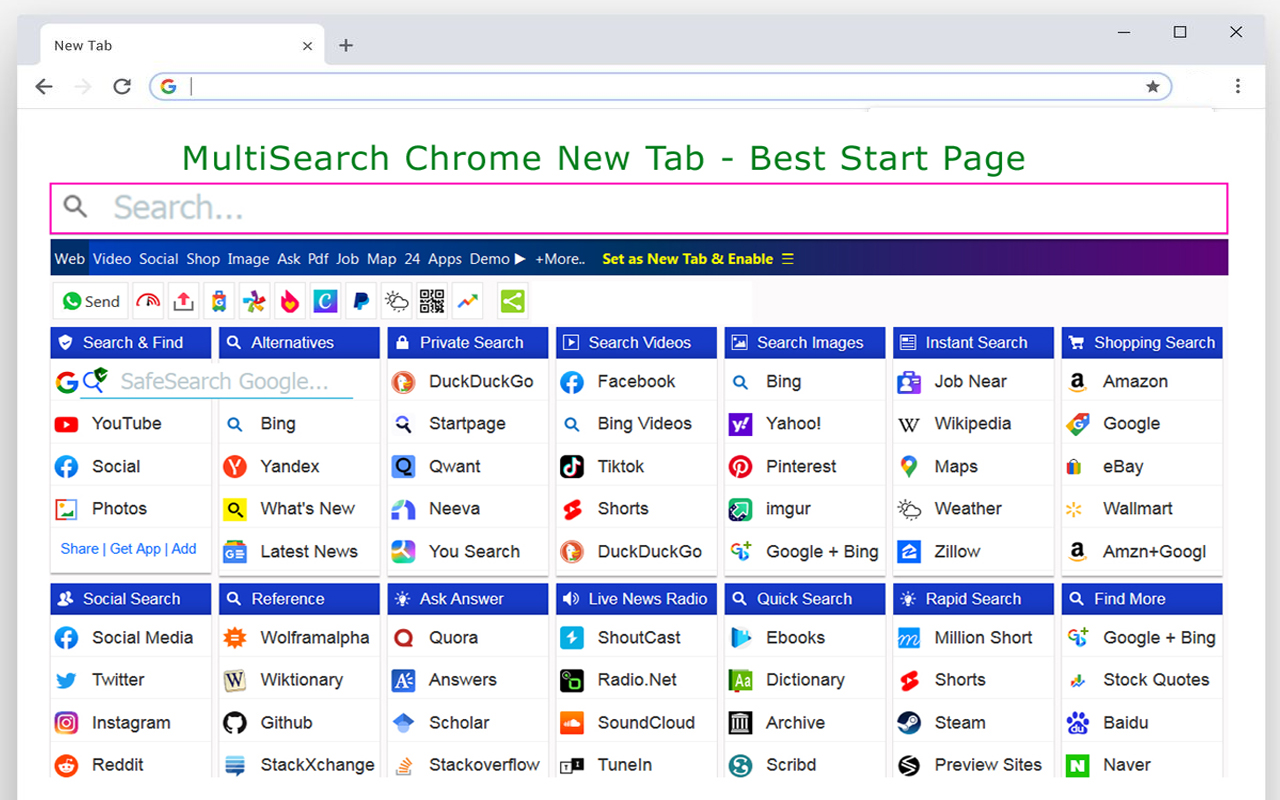Click the trending chart arrow icon
This screenshot has height=800, width=1280.
tap(467, 301)
